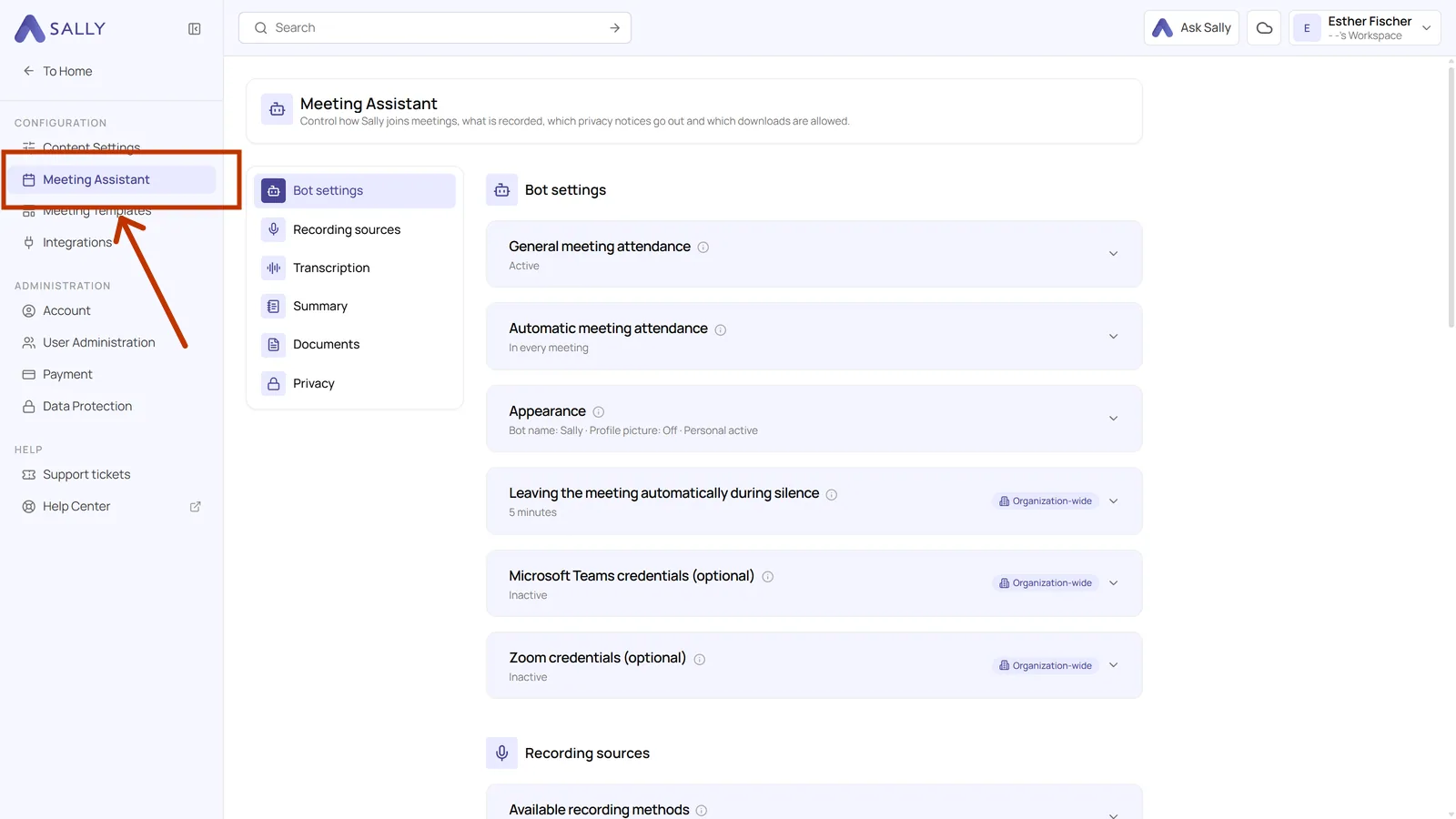Go to Privacy settings
The width and height of the screenshot is (1456, 819).
tap(355, 384)
